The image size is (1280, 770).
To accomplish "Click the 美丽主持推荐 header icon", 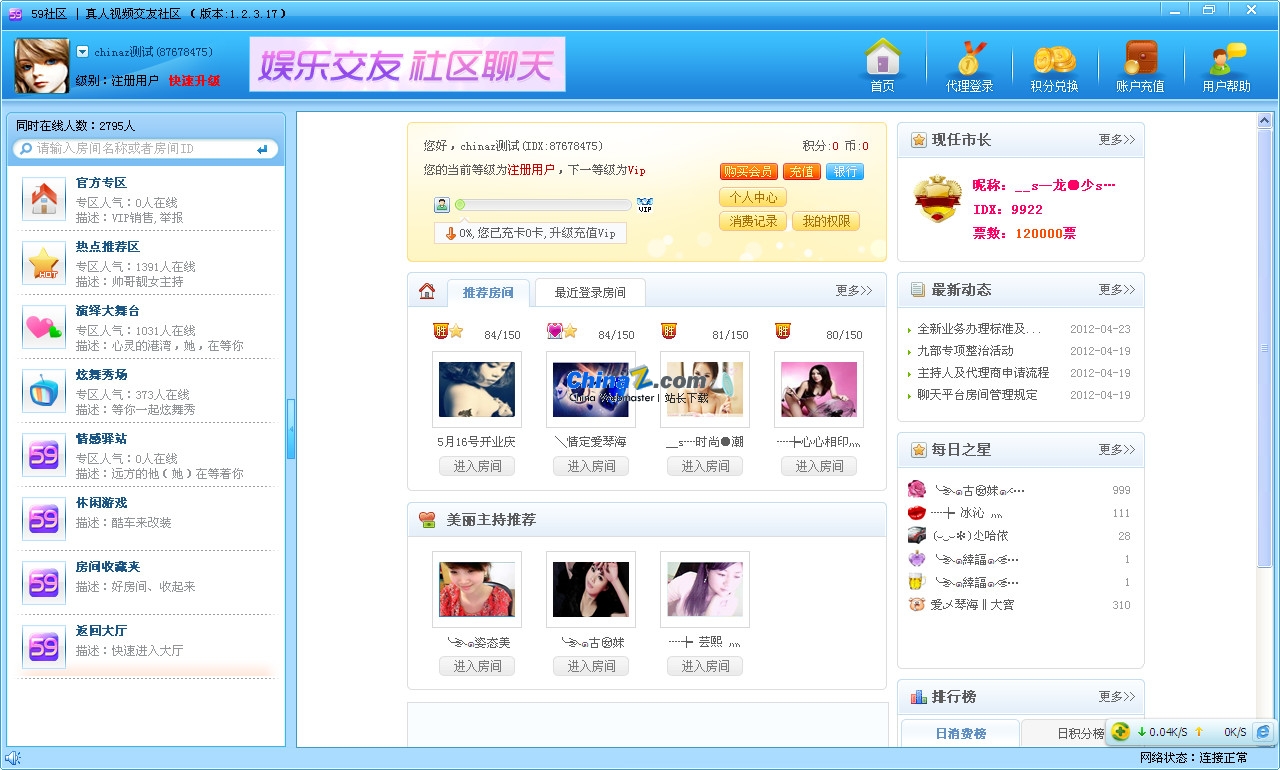I will (x=427, y=520).
